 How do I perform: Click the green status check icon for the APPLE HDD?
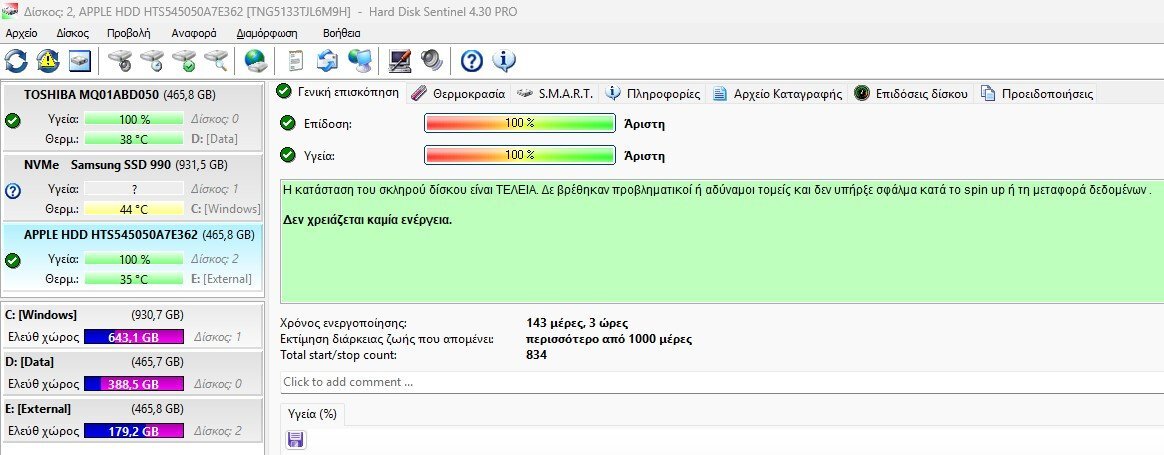point(13,261)
